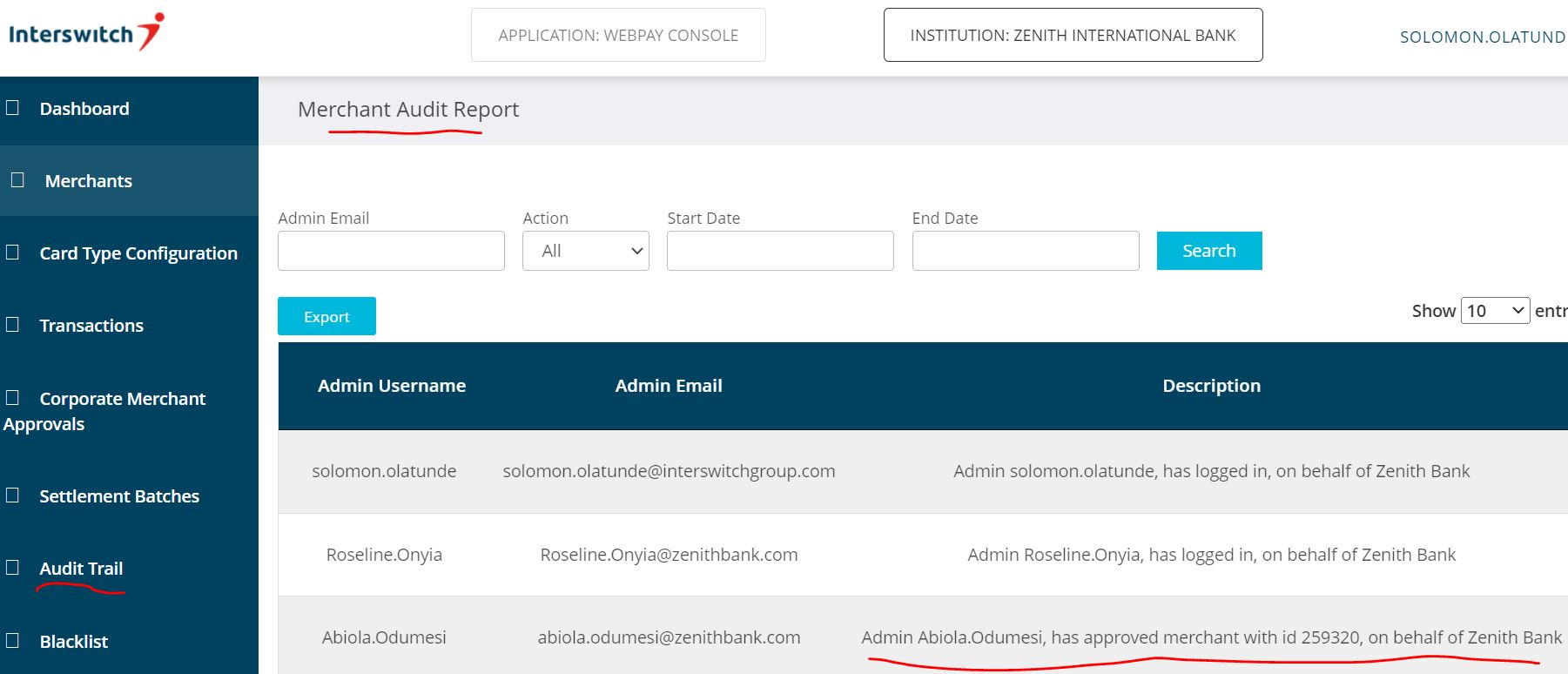Open the SOLOMON.OLATUNDE user account link
Viewport: 1568px width, 674px height.
(1482, 37)
